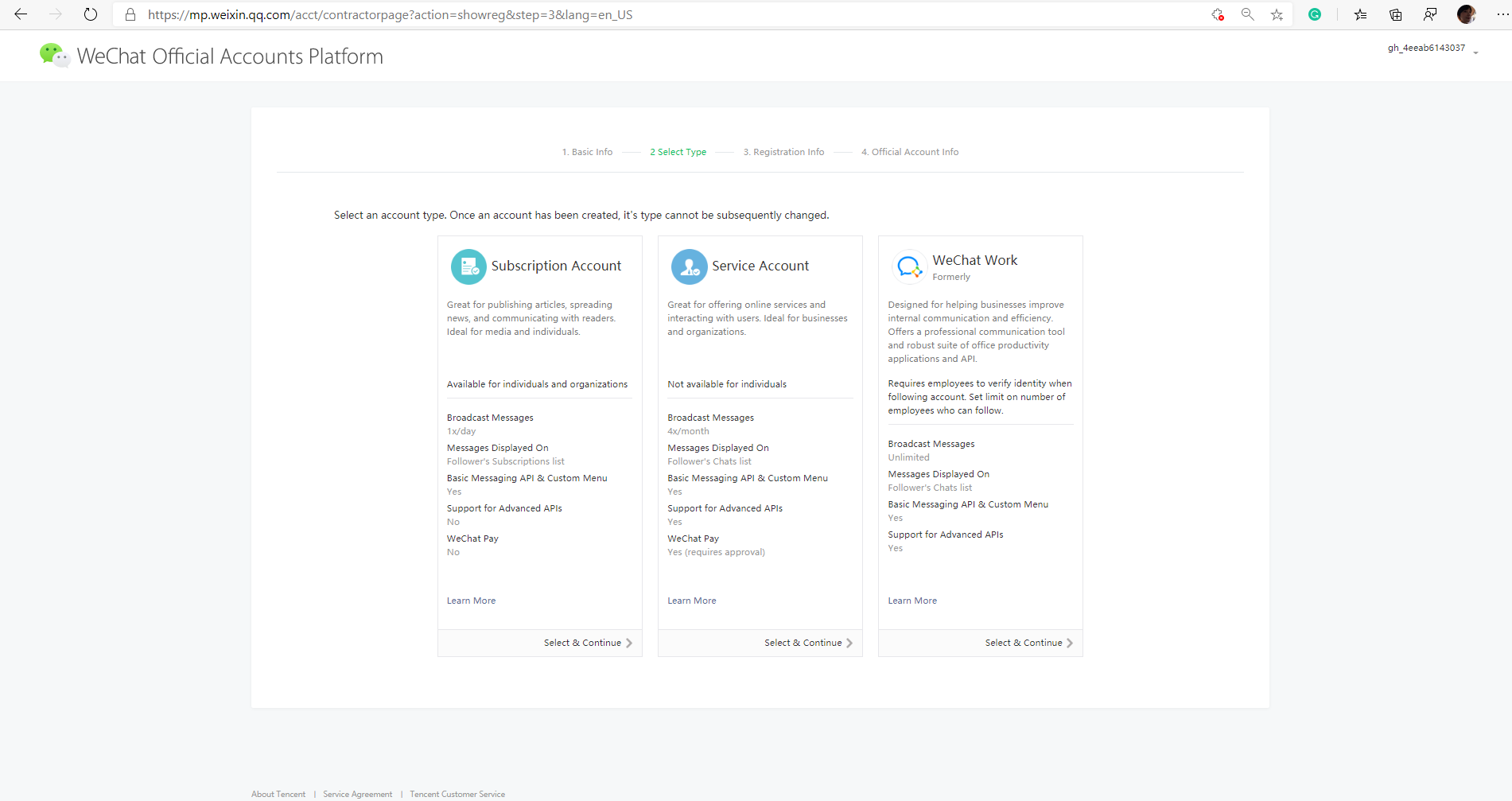Expand the gh_4eeab6143037 account dropdown

[1475, 52]
